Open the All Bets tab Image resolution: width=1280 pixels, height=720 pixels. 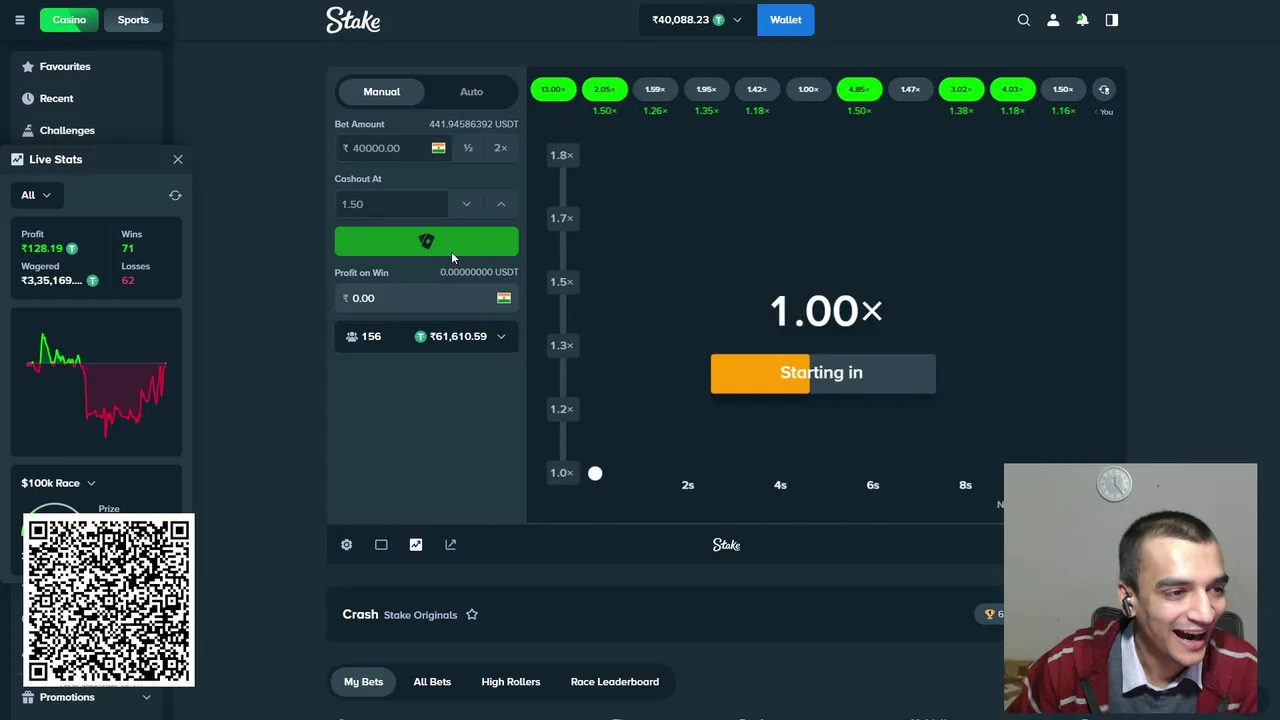click(x=432, y=682)
